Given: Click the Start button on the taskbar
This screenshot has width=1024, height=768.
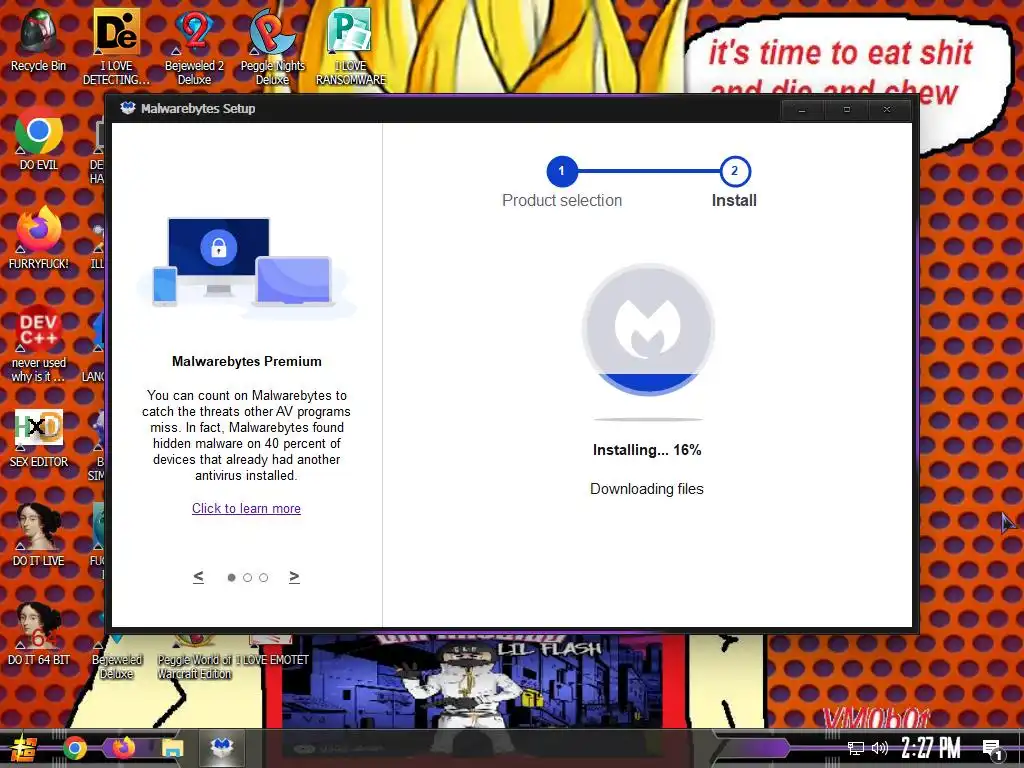Looking at the screenshot, I should [23, 748].
